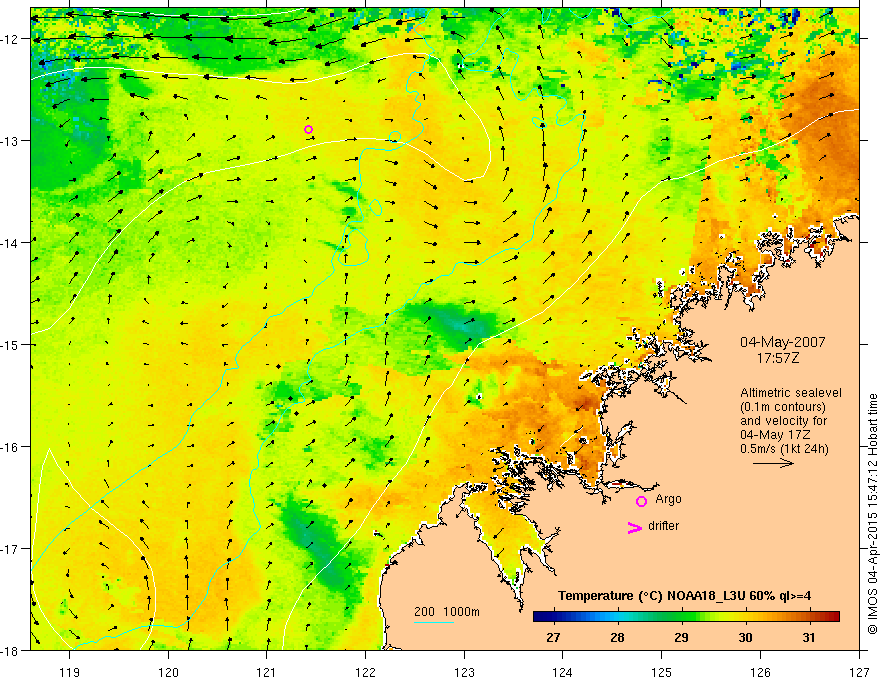Click the 121 longitude axis label

coord(267,672)
